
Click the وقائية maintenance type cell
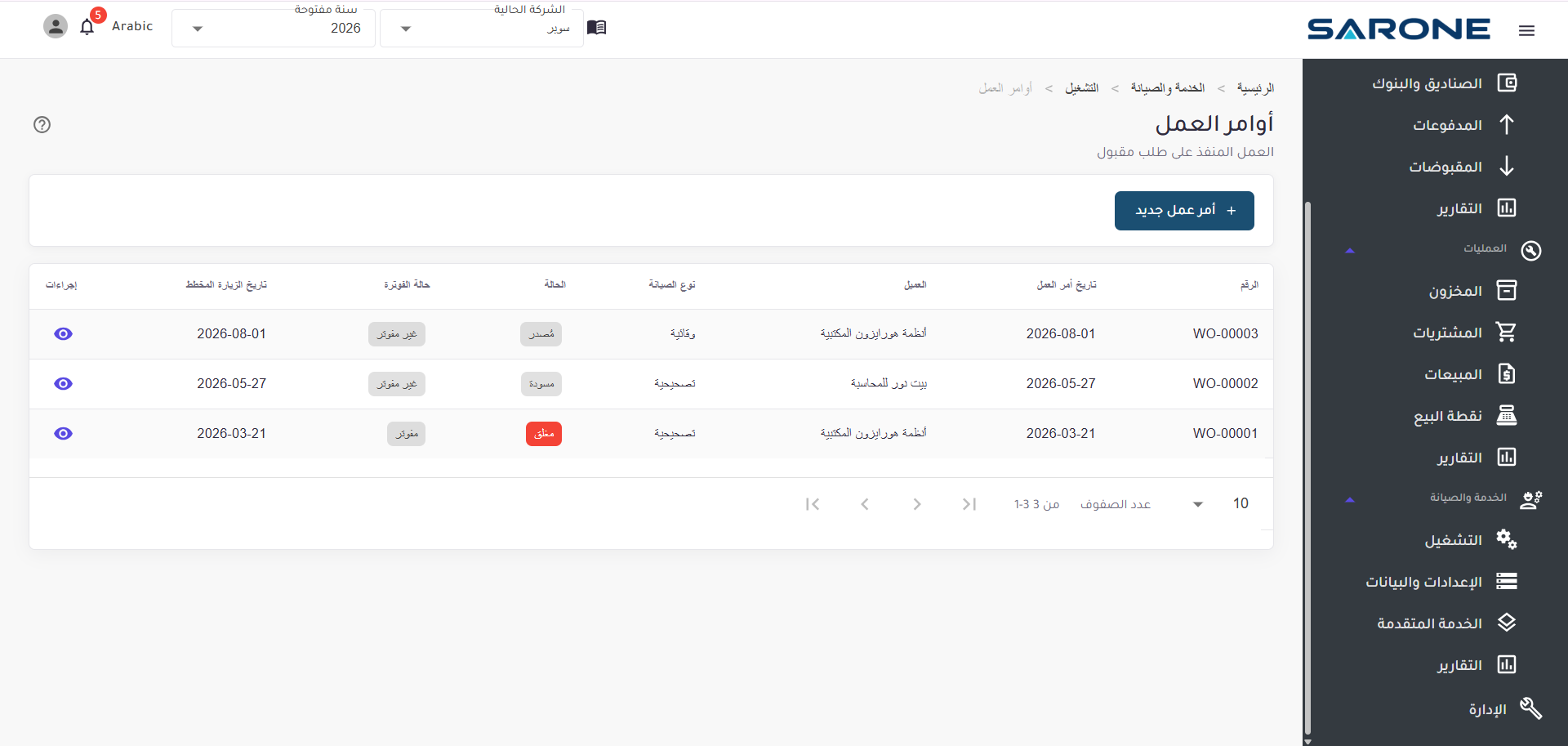point(683,333)
